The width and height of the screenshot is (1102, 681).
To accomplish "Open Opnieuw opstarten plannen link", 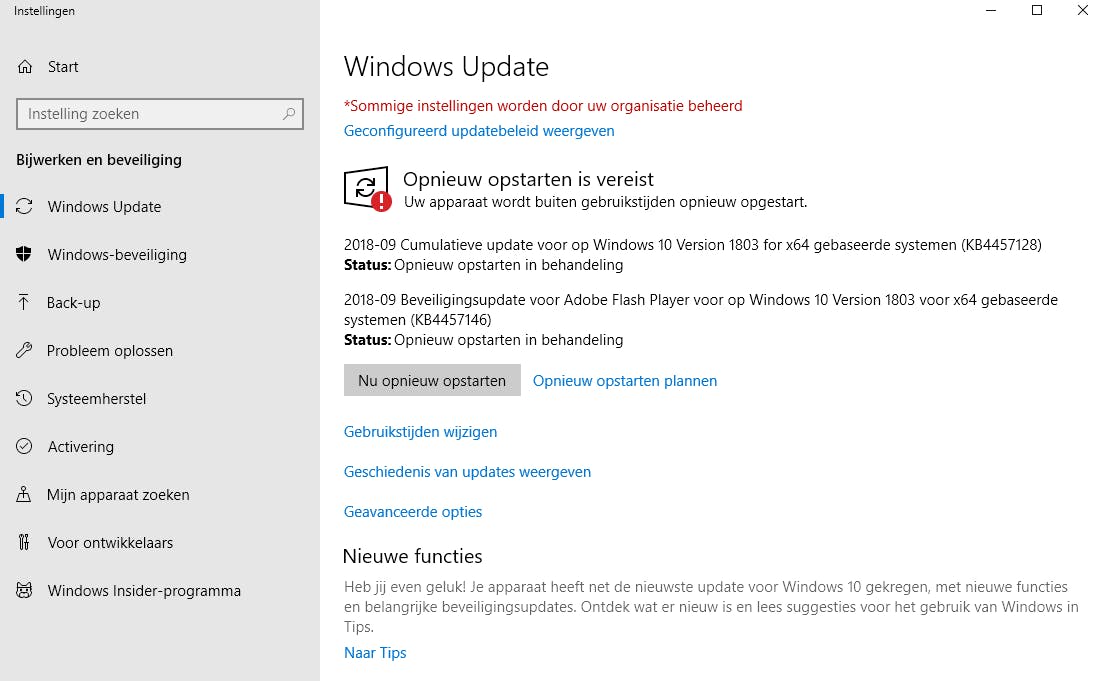I will coord(624,381).
